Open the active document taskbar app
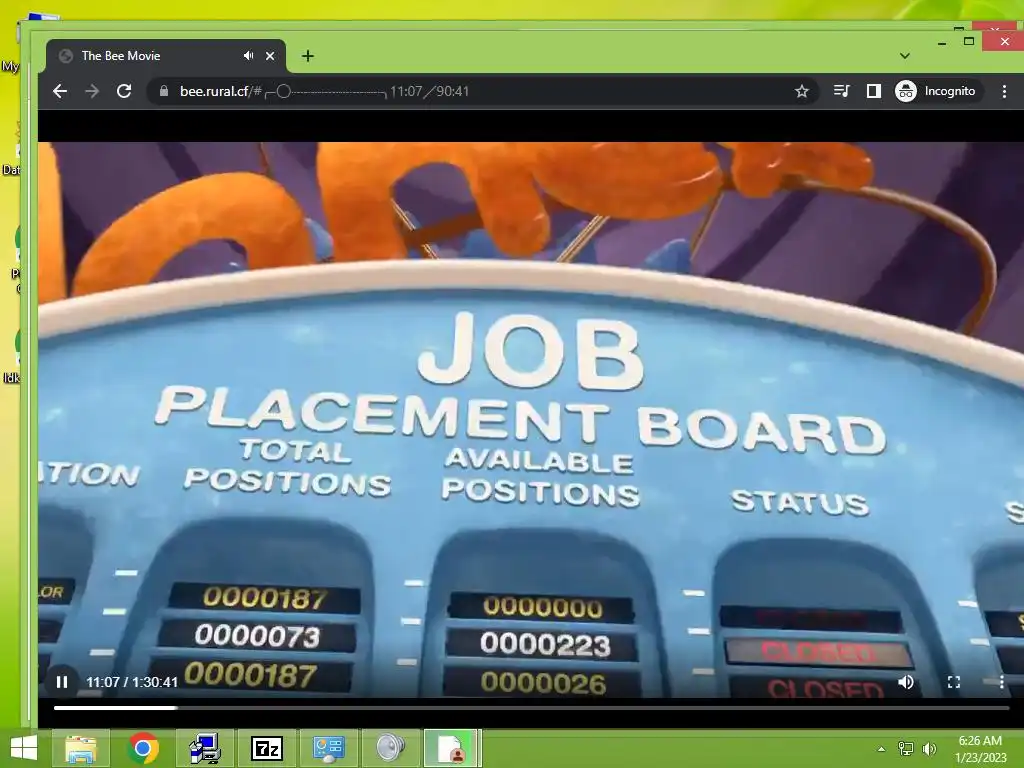1024x768 pixels. click(x=453, y=748)
